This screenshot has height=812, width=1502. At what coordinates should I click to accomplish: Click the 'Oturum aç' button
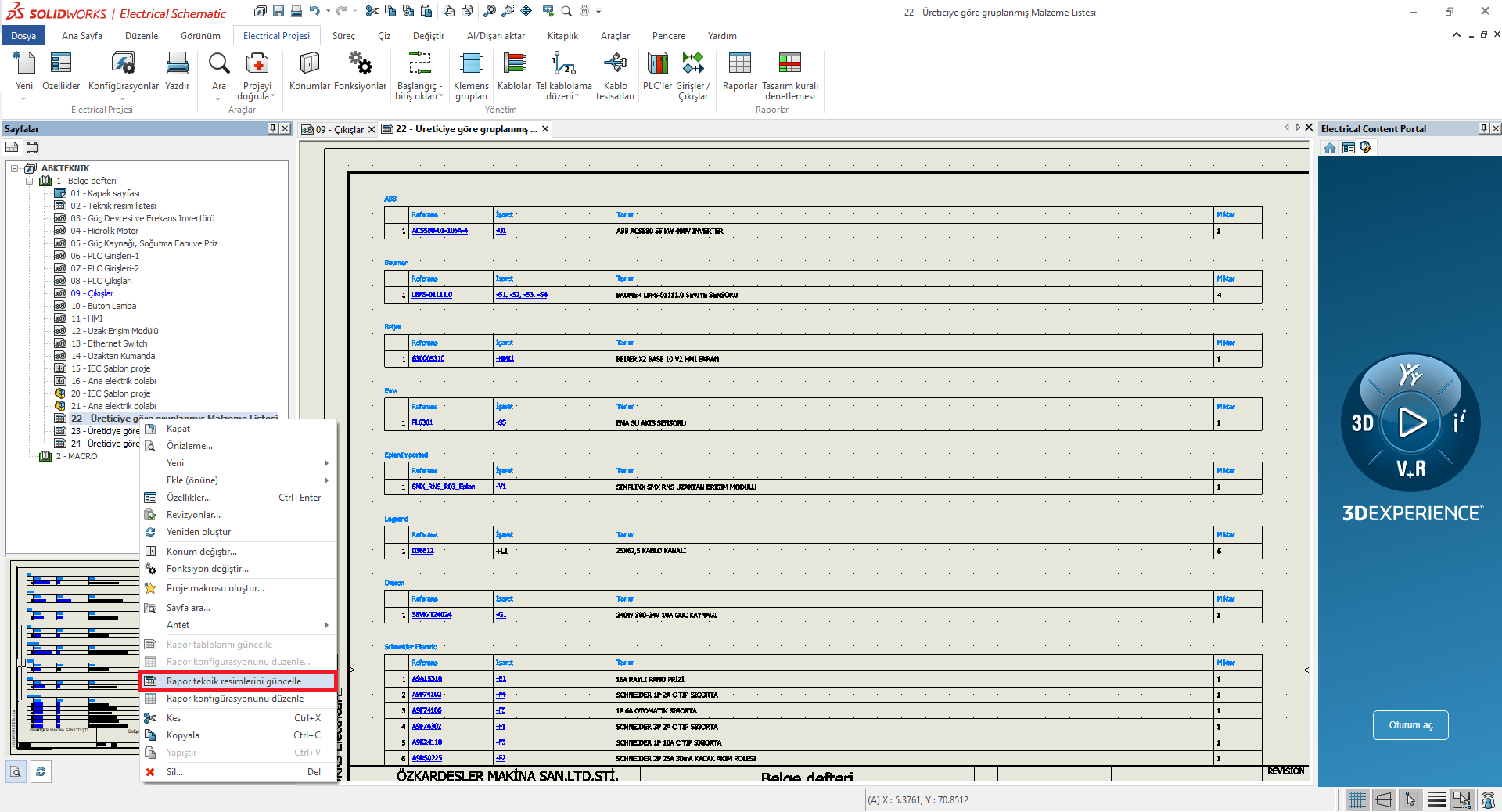click(1410, 725)
